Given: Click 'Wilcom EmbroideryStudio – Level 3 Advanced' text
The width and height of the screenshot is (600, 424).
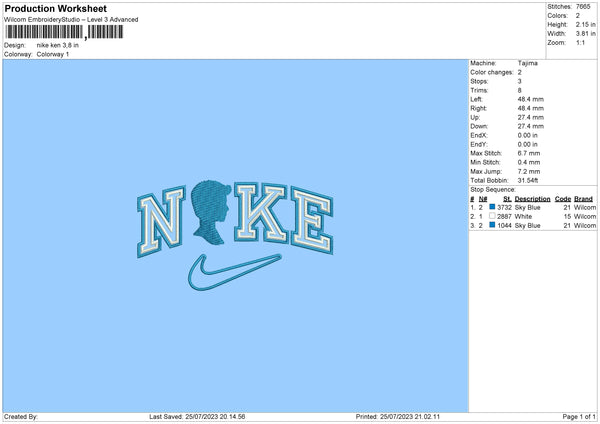Looking at the screenshot, I should 71,20.
